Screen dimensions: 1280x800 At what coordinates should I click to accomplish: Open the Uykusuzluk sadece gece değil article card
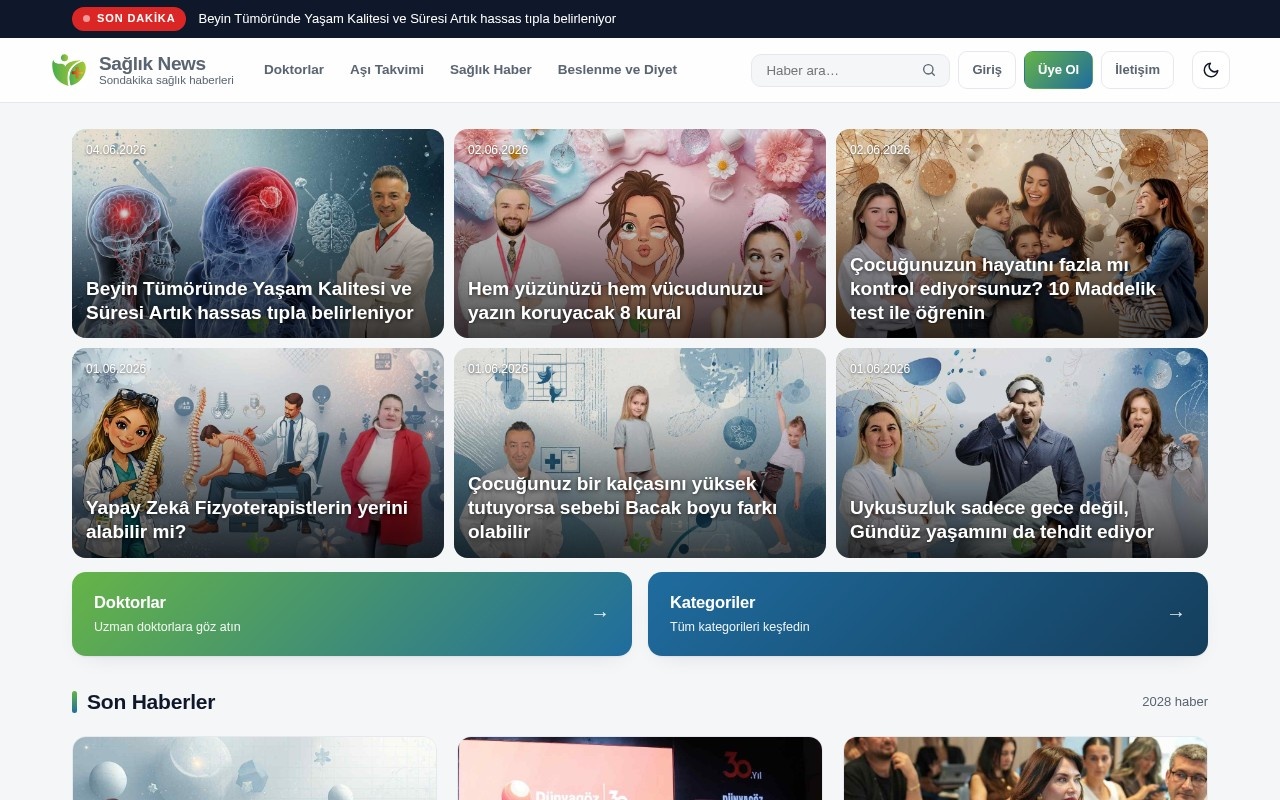point(1022,453)
